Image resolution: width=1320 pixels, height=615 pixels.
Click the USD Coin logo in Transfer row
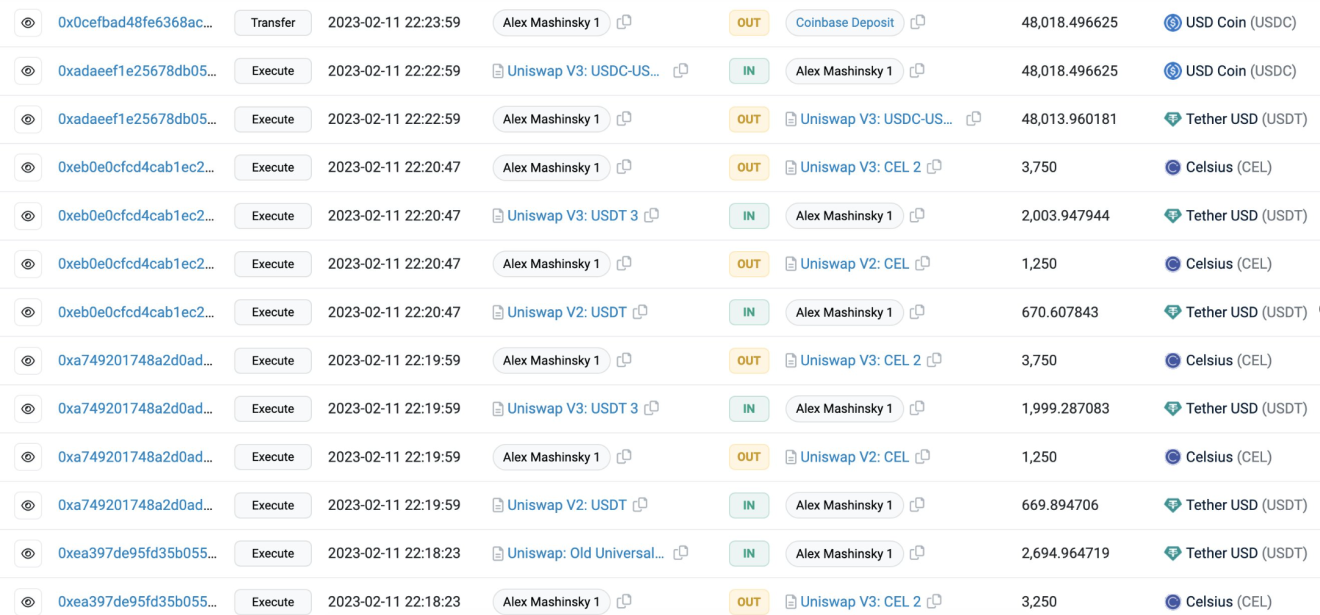[1172, 22]
